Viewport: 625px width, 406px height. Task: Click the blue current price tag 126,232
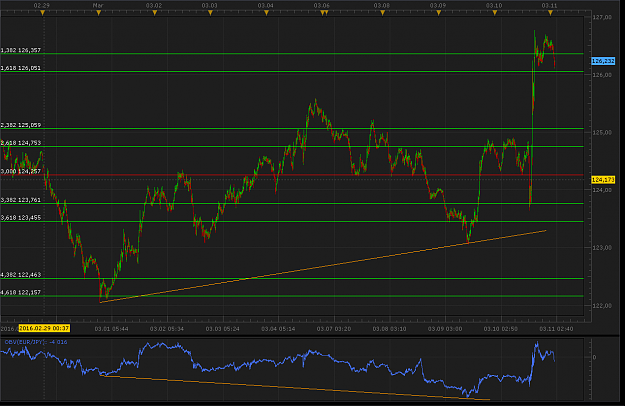point(603,61)
